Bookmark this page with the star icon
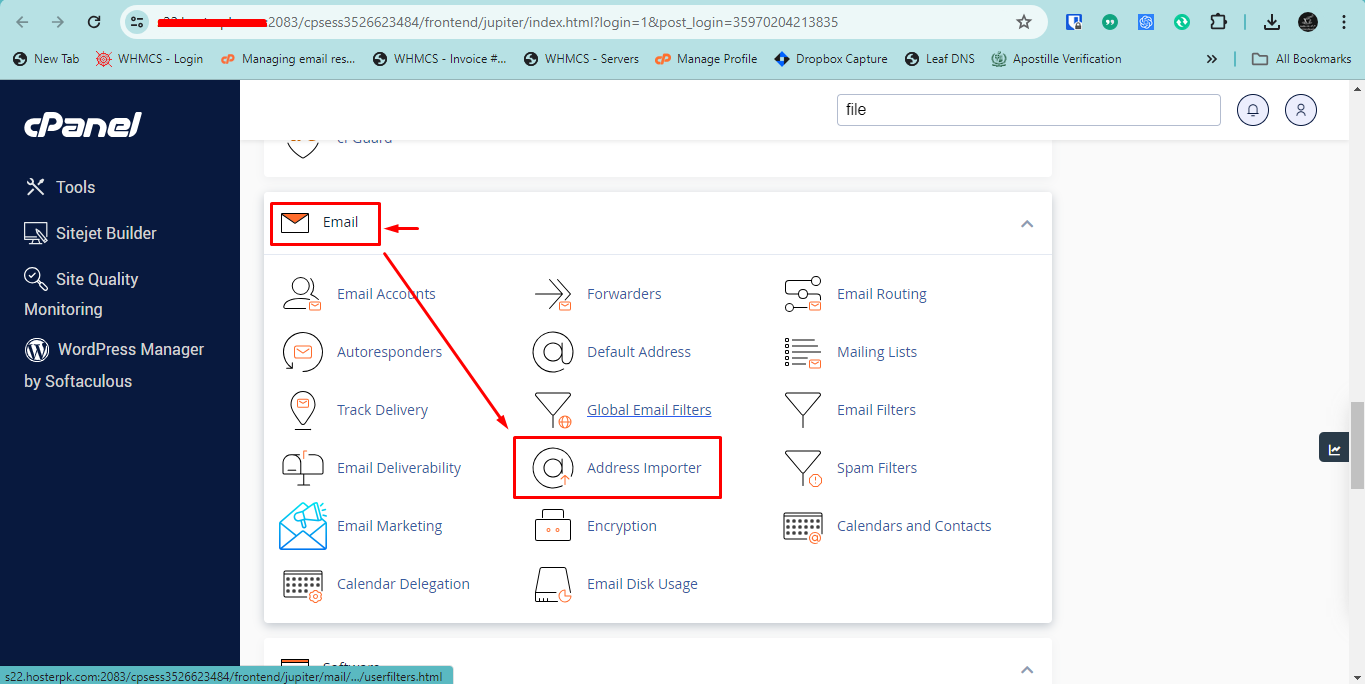Screen dimensions: 1365x684 pos(1023,22)
